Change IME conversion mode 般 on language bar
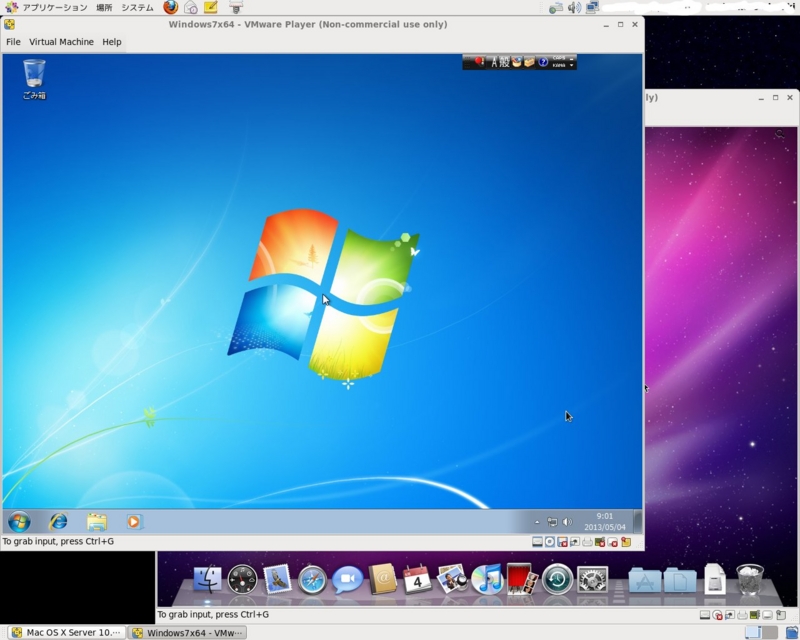This screenshot has height=640, width=800. coord(504,62)
